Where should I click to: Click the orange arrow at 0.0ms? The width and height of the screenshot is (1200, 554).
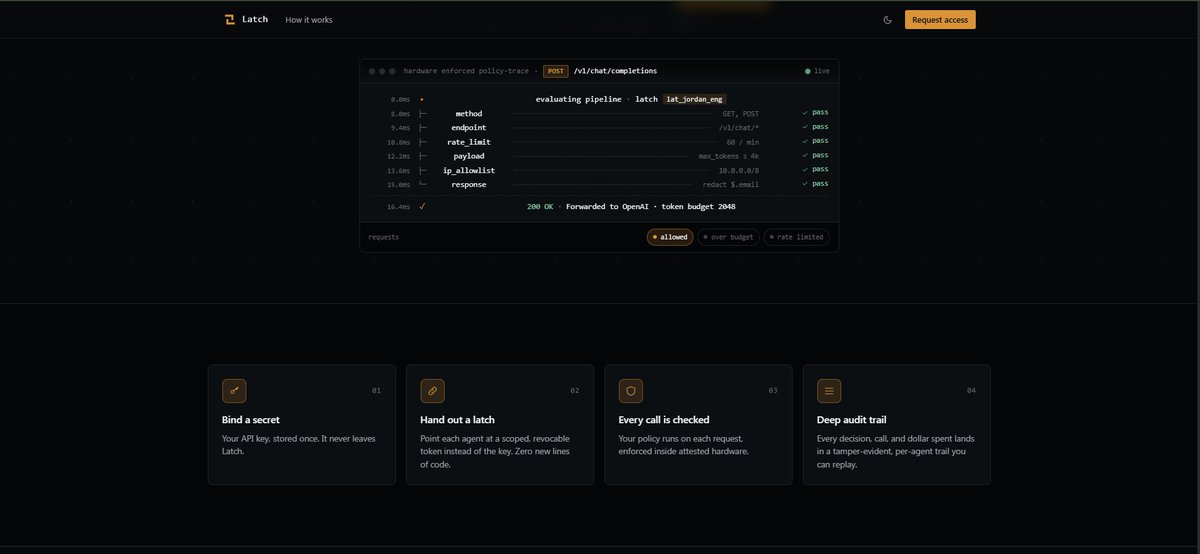pyautogui.click(x=423, y=99)
